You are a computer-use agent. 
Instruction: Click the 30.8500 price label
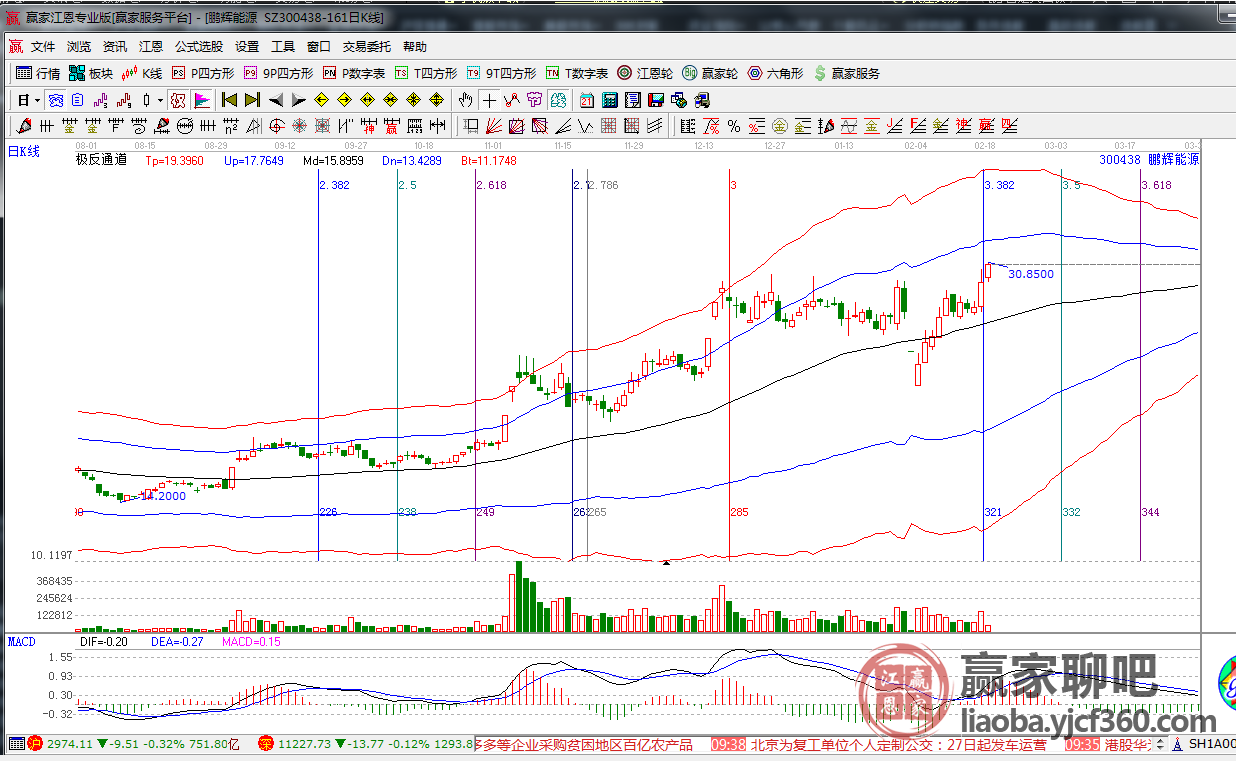pyautogui.click(x=1031, y=273)
